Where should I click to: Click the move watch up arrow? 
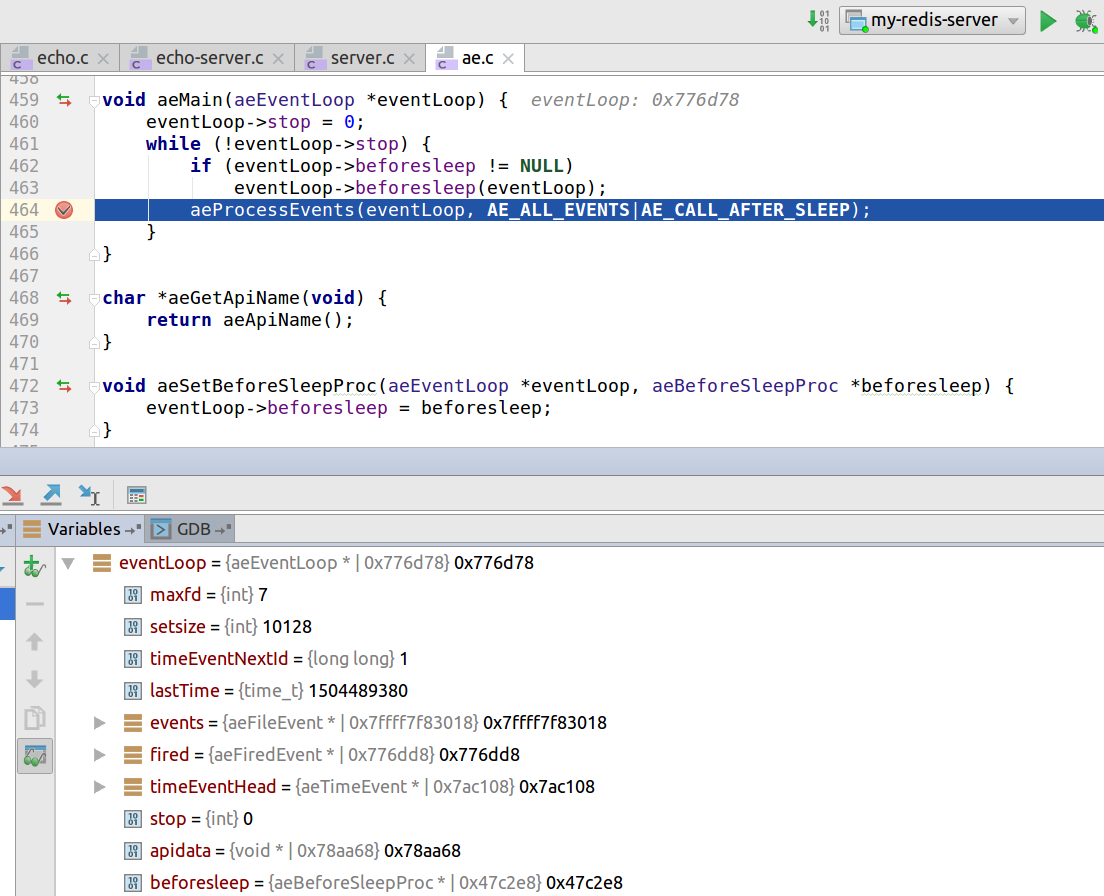point(34,641)
